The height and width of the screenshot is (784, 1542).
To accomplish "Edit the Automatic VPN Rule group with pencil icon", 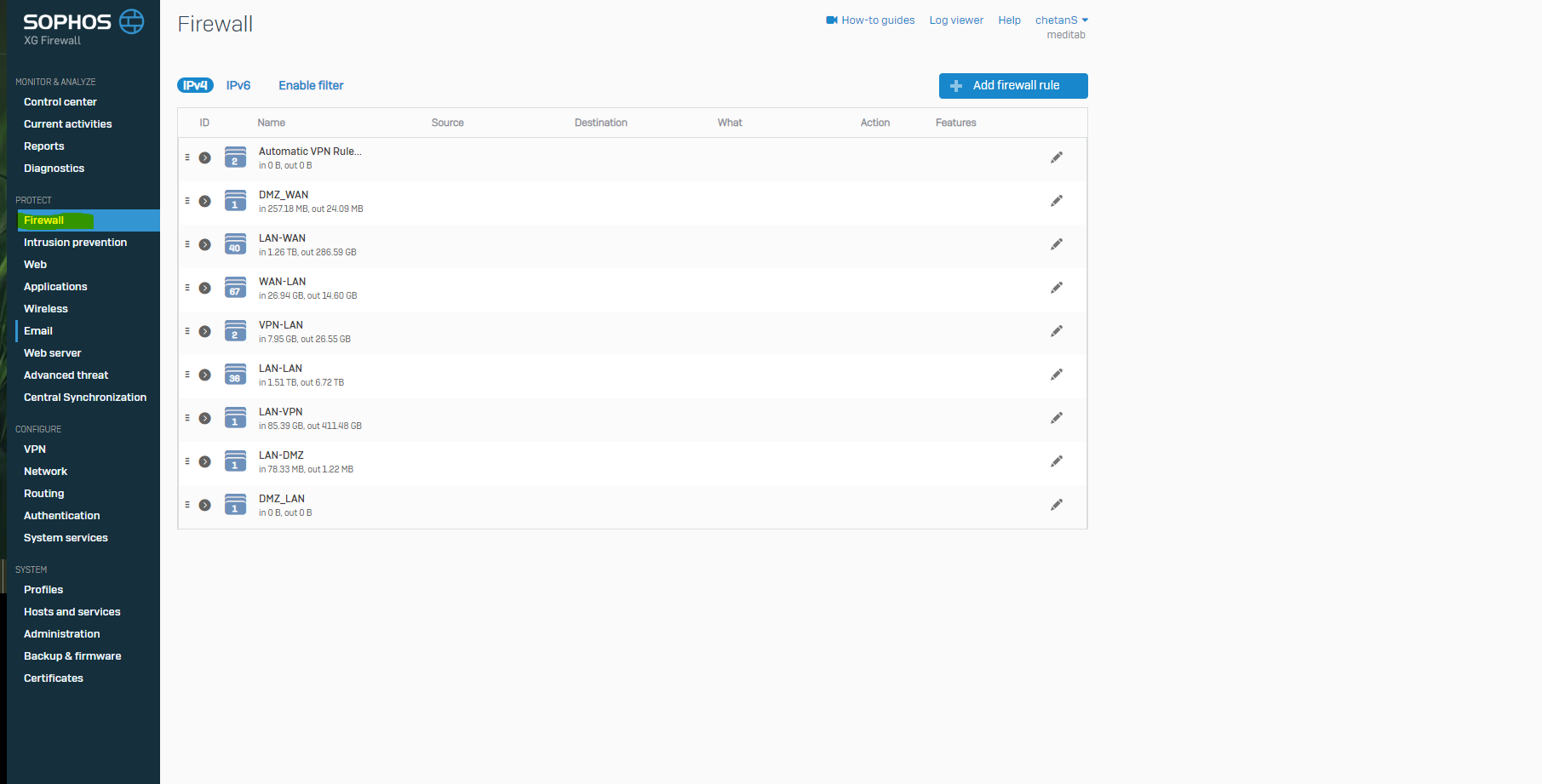I will pyautogui.click(x=1057, y=157).
